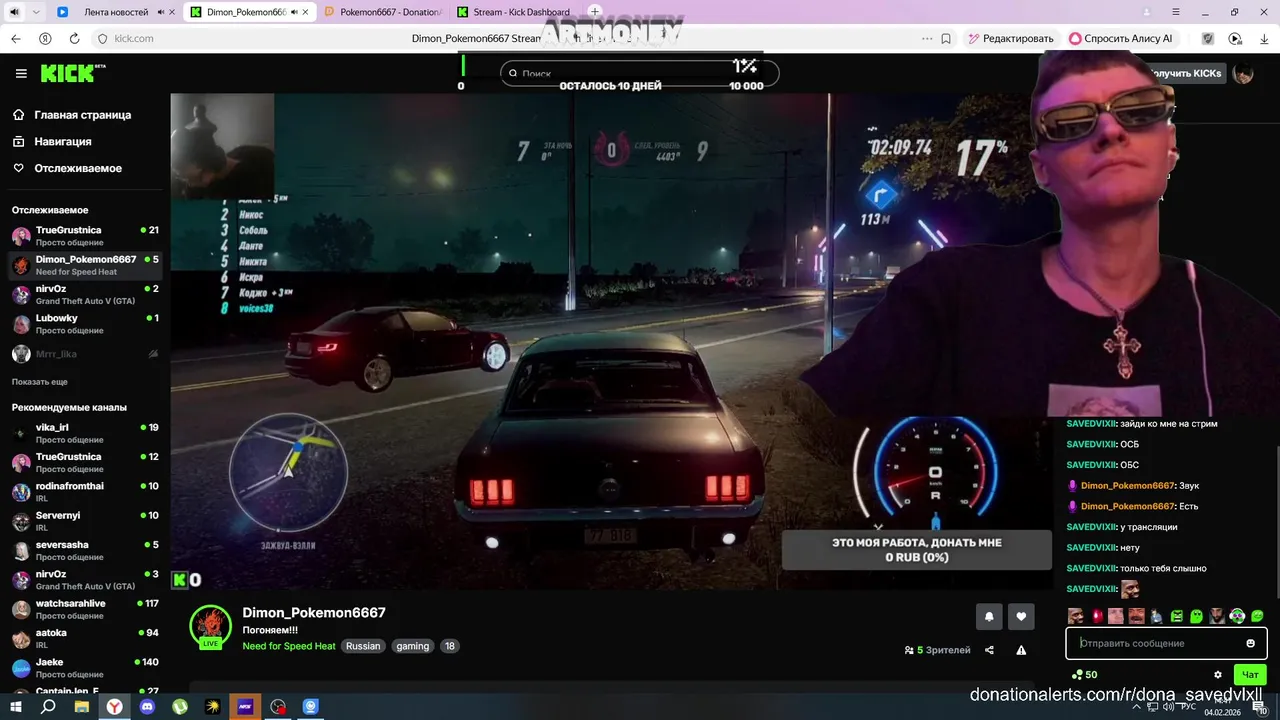Open the emoji picker in chat input
Screen dimensions: 1280x720
point(1250,643)
